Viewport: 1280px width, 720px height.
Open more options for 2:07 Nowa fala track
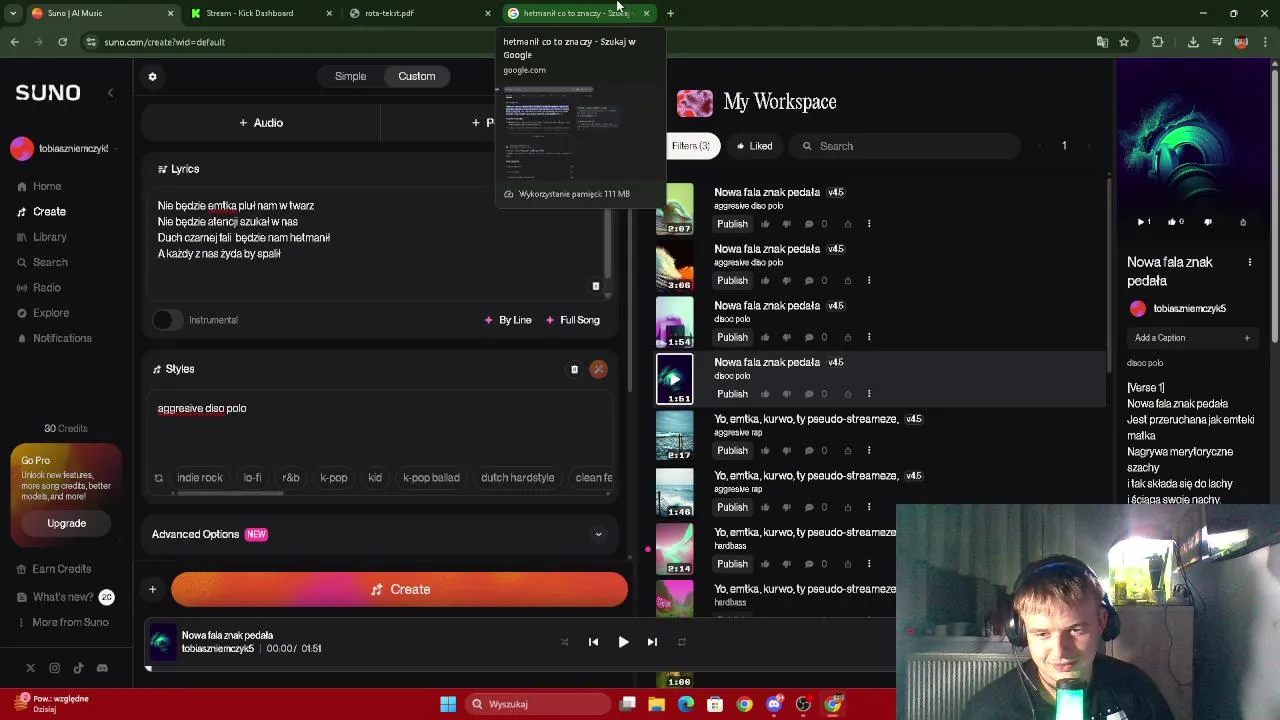point(869,224)
